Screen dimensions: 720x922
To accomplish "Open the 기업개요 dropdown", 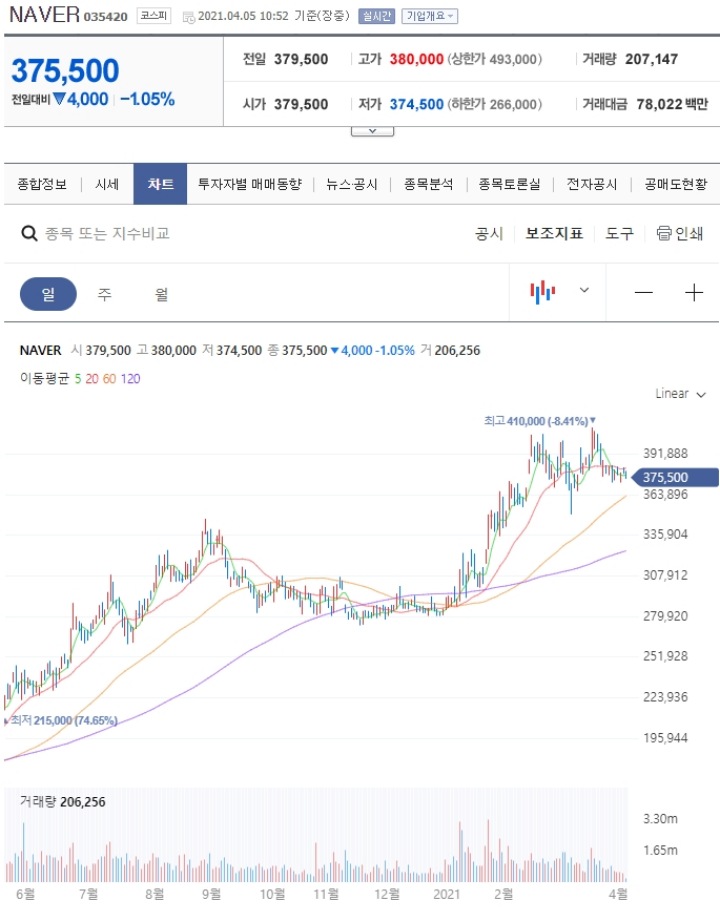I will pos(429,16).
